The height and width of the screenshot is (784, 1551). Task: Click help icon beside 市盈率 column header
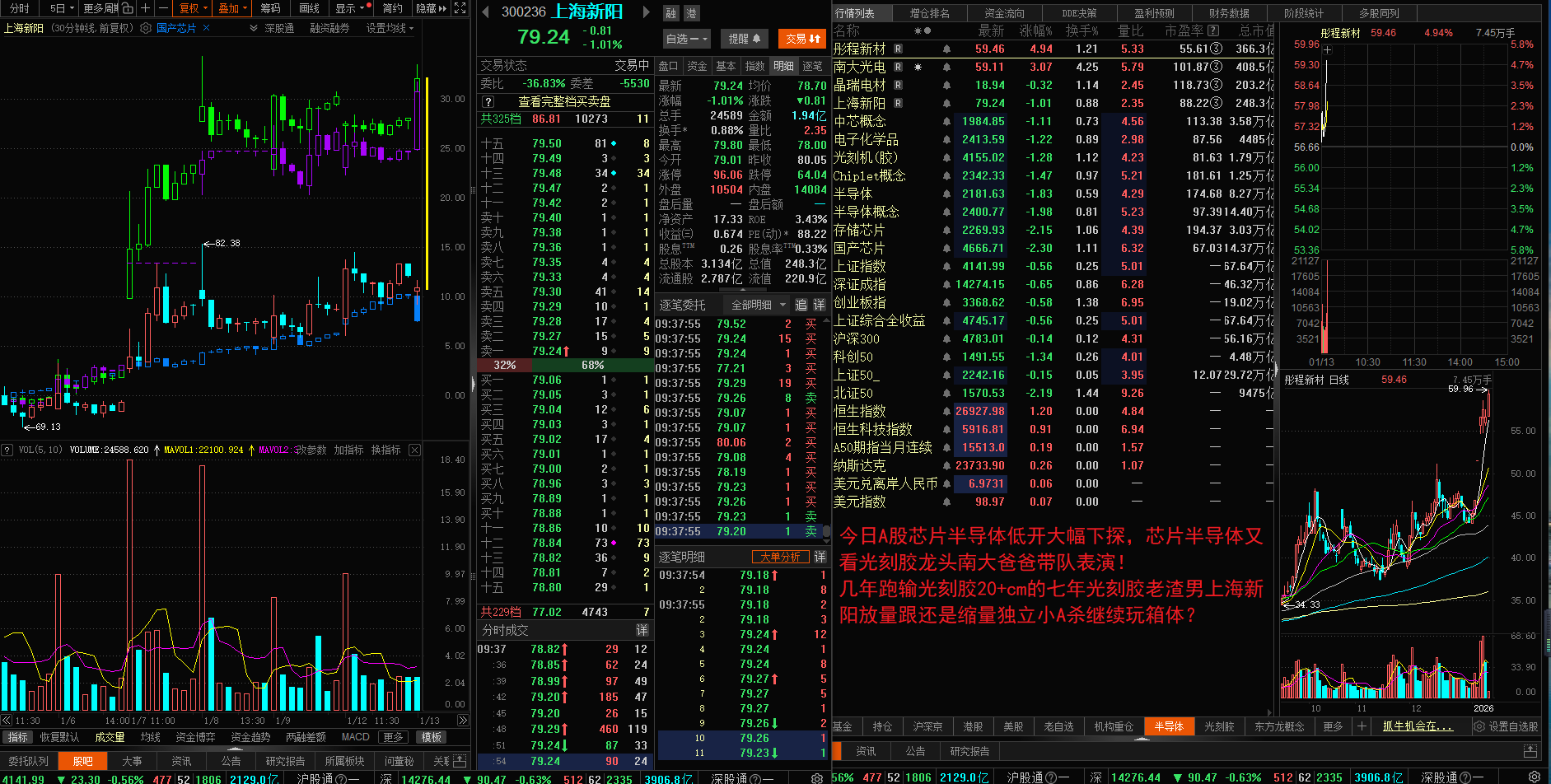pos(1213,30)
